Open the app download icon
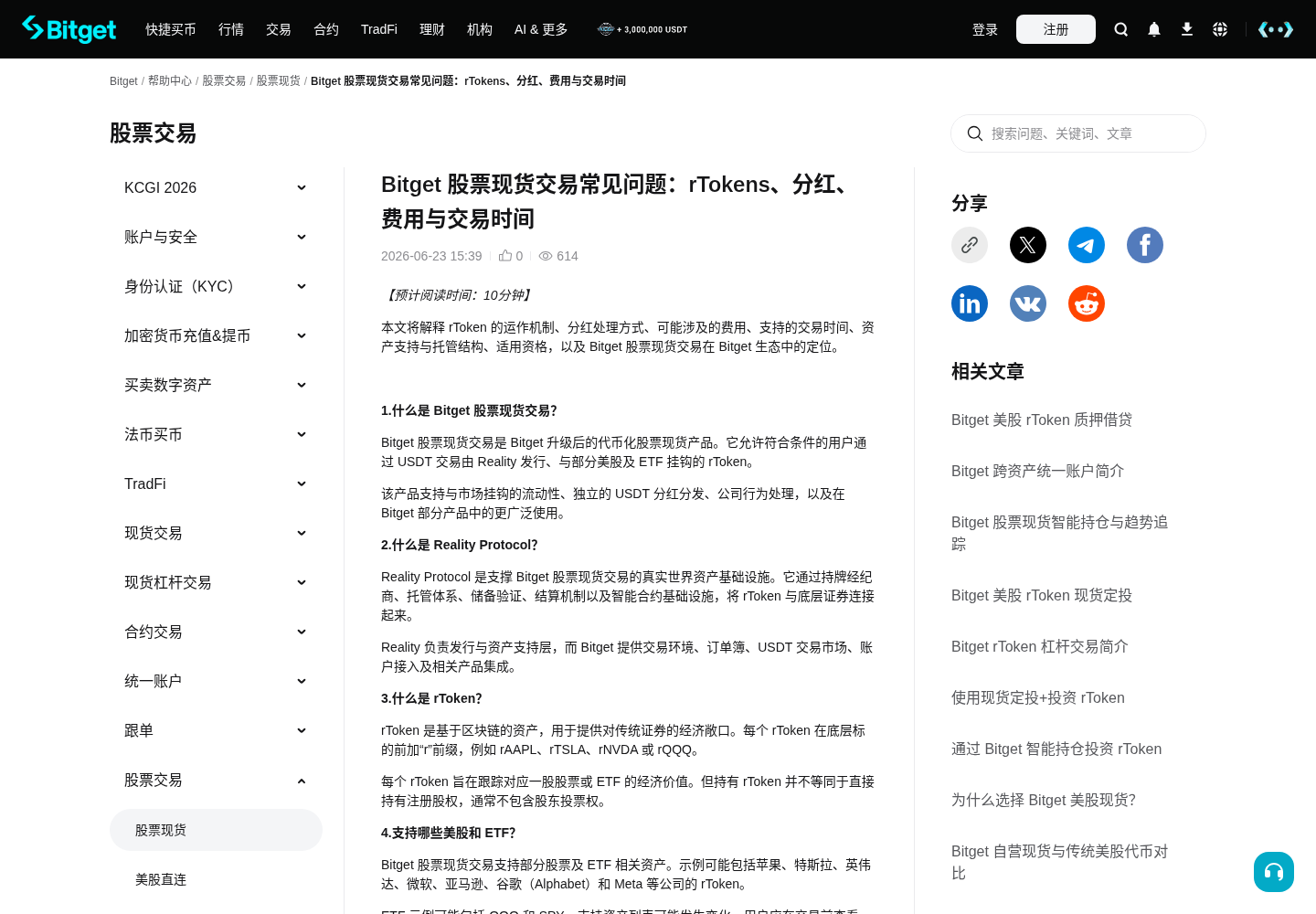 1187,29
